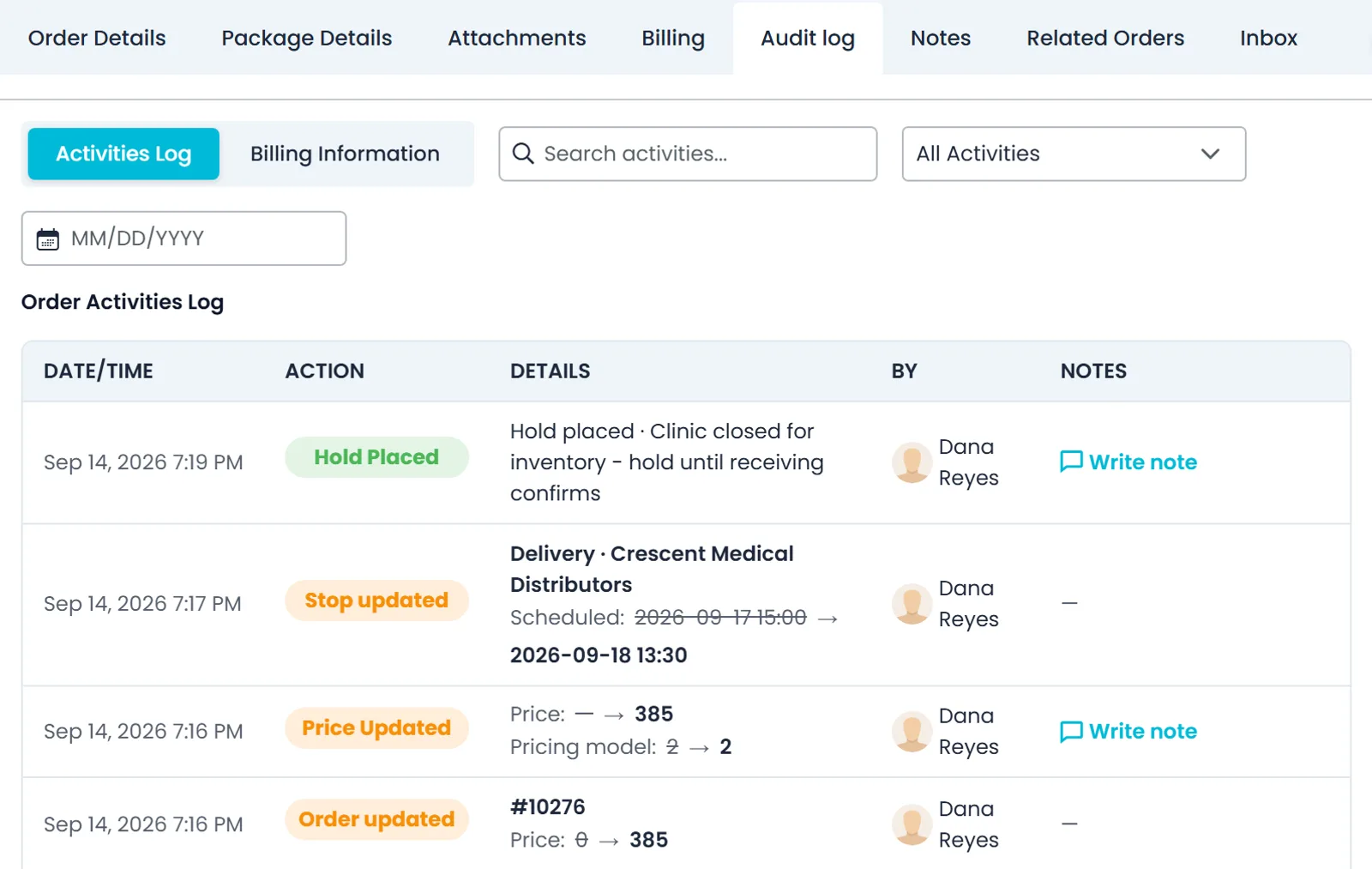Screen dimensions: 1372x869
Task: Focus the Search activities field
Action: click(x=688, y=154)
